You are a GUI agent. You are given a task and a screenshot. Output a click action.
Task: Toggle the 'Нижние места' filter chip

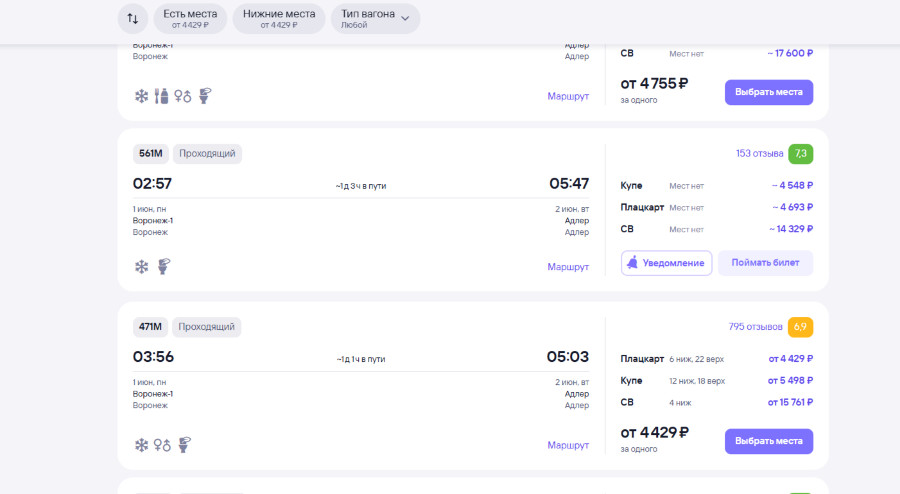tap(279, 19)
